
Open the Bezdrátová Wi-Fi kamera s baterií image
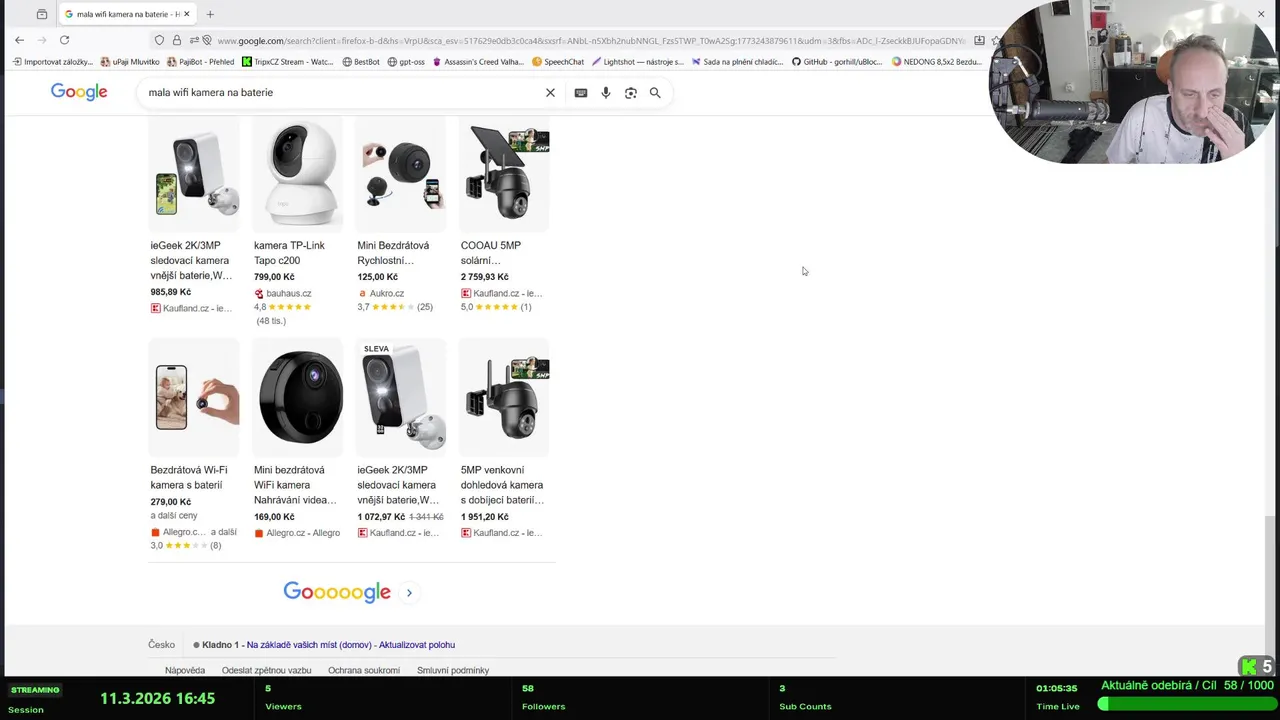(194, 397)
